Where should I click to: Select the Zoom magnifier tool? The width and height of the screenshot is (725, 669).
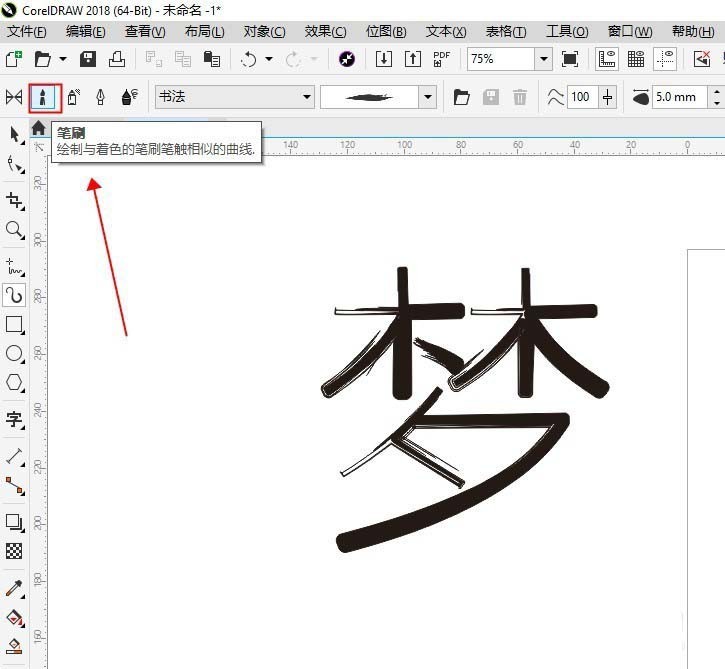coord(14,230)
